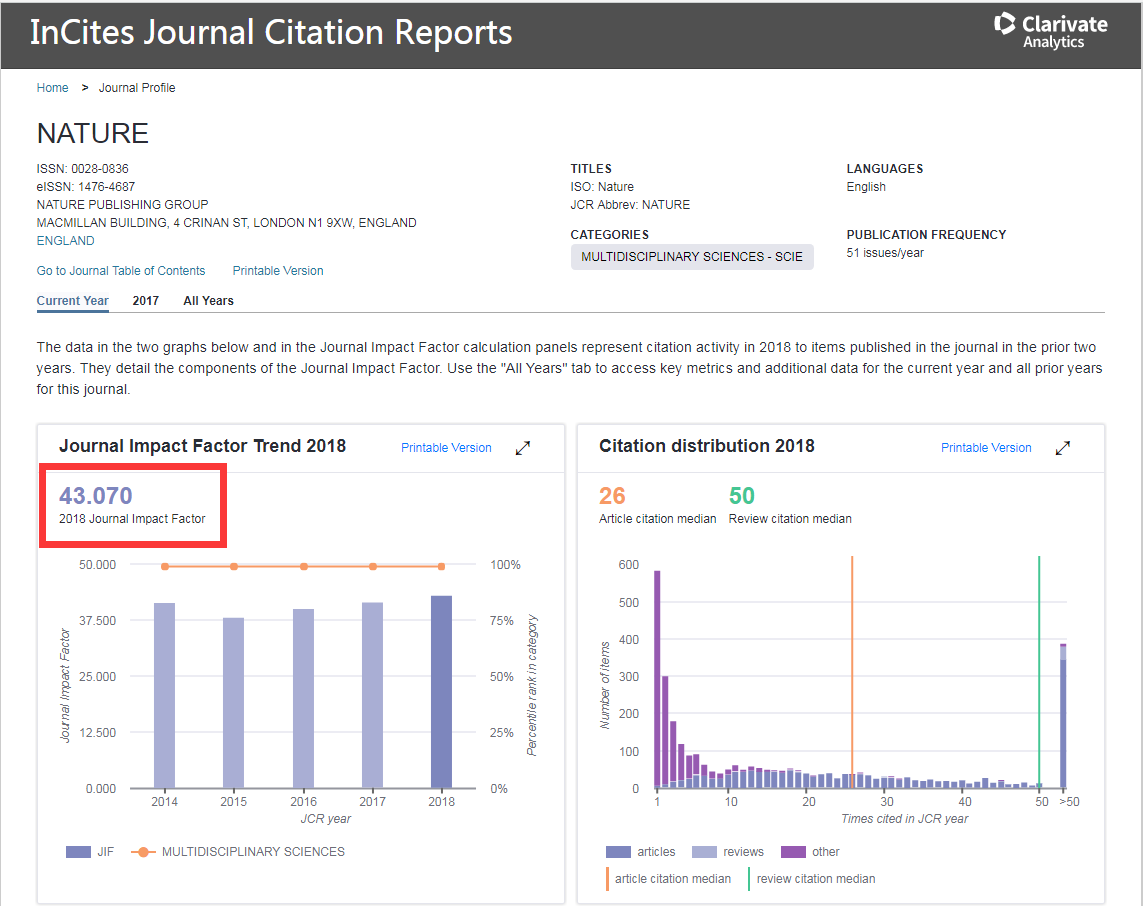Click the MULTIDISCIPLINARY SCIENCES - SCIE category tag
The width and height of the screenshot is (1143, 906).
pyautogui.click(x=692, y=257)
